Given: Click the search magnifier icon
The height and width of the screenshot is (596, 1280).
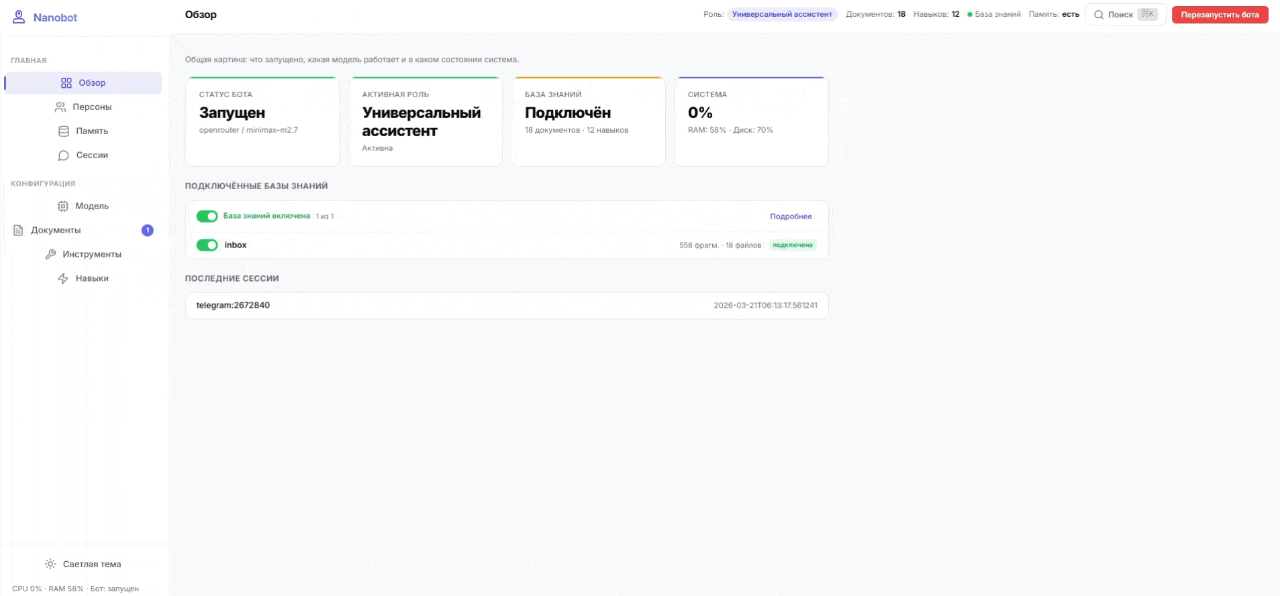Looking at the screenshot, I should [1097, 14].
